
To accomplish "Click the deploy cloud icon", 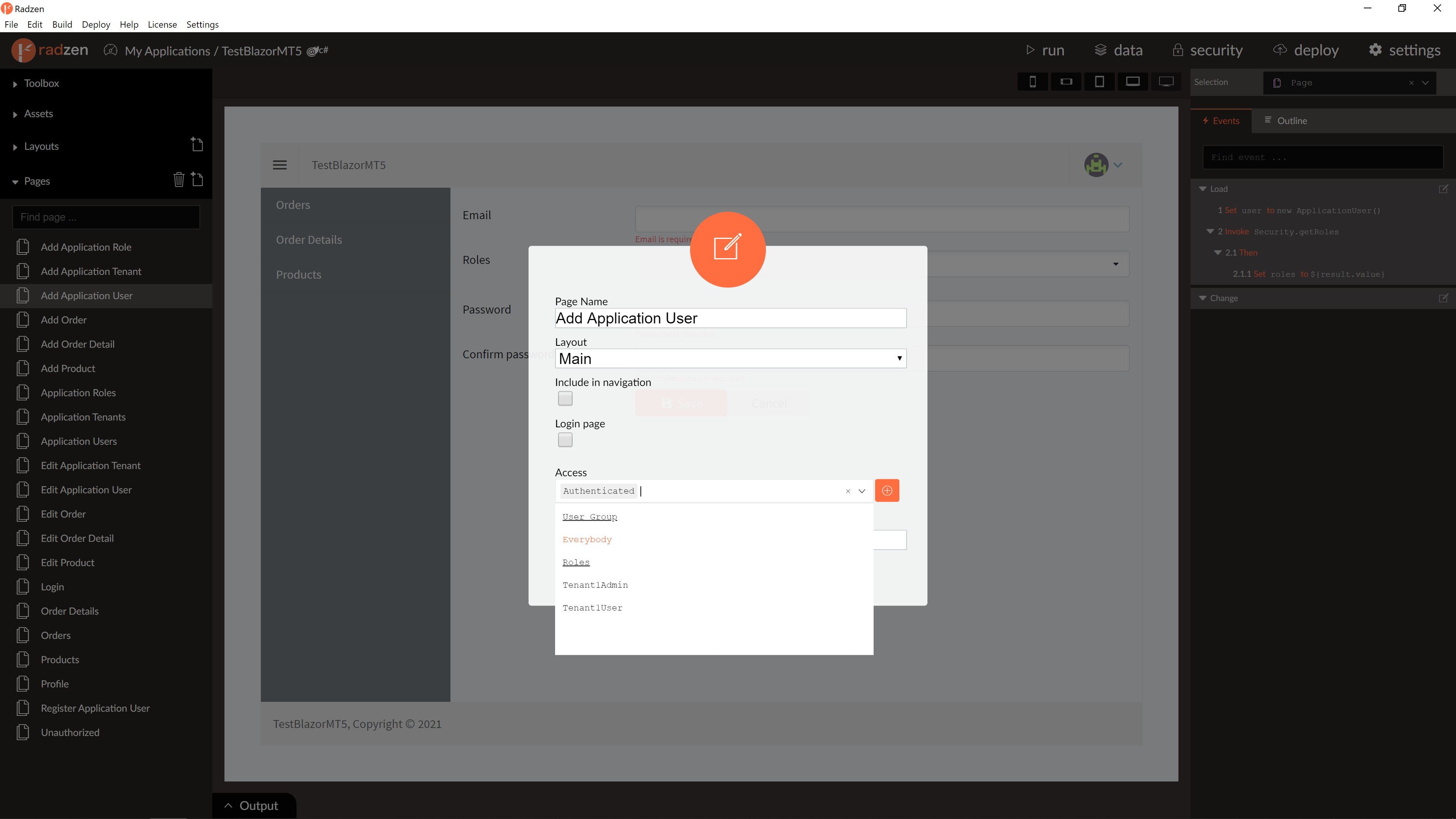I will click(x=1280, y=50).
